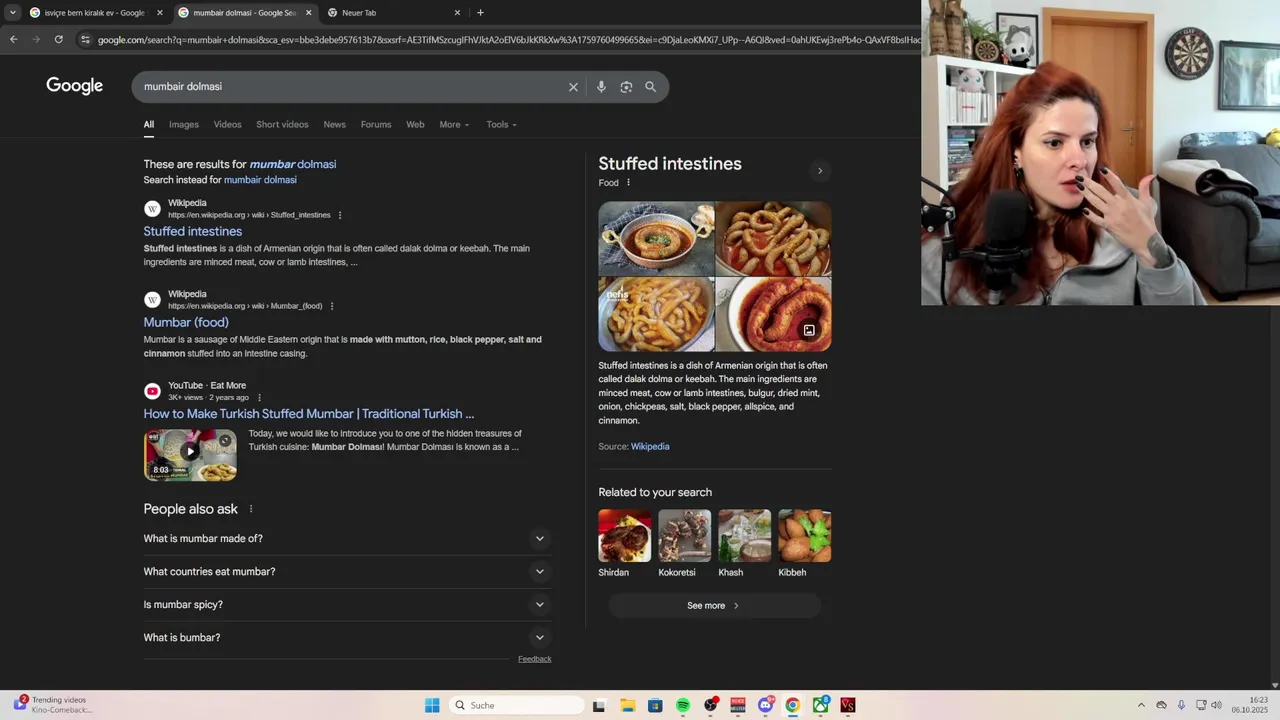Open options menu for Stuffed_intestines Wikipedia result
This screenshot has height=720, width=1280.
pyautogui.click(x=340, y=215)
